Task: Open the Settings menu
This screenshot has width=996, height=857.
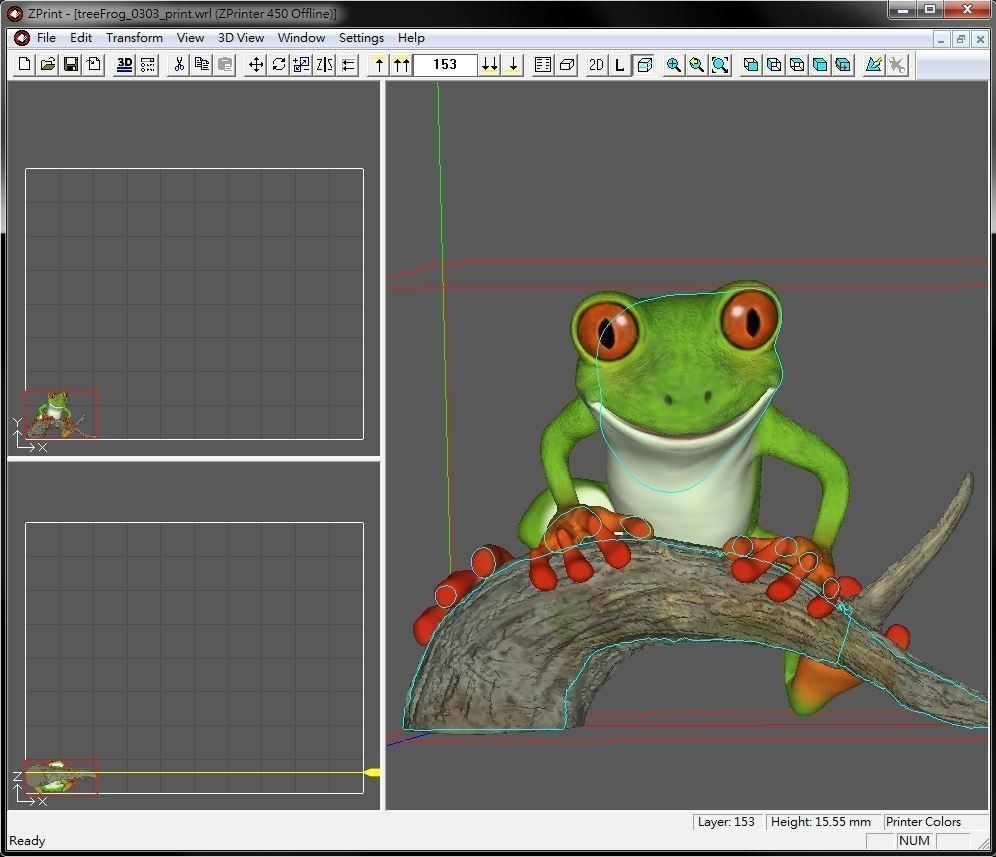Action: (x=361, y=38)
